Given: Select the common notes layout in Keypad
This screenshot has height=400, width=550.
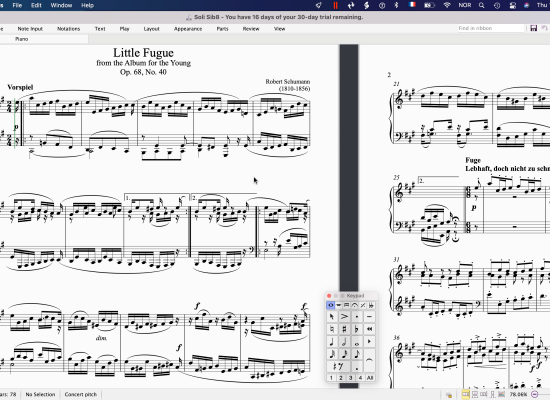Looking at the screenshot, I should click(330, 305).
